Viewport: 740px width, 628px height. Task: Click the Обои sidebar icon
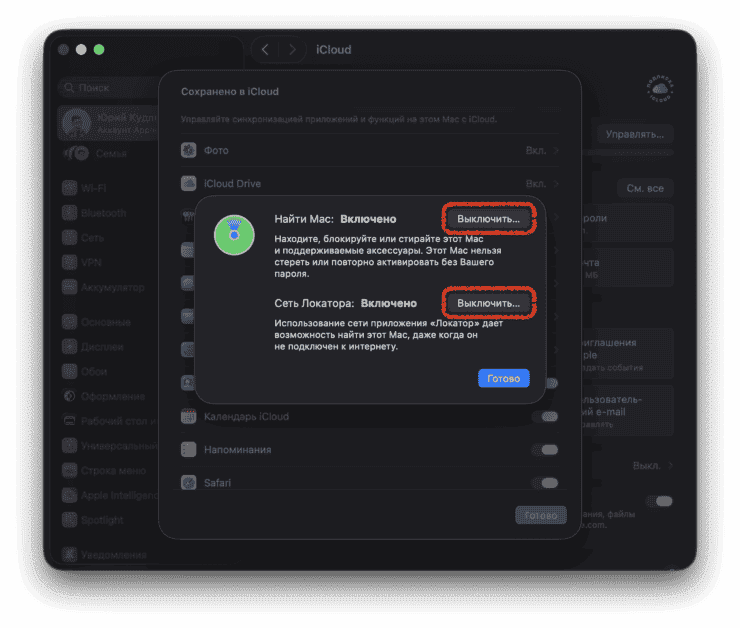click(70, 371)
